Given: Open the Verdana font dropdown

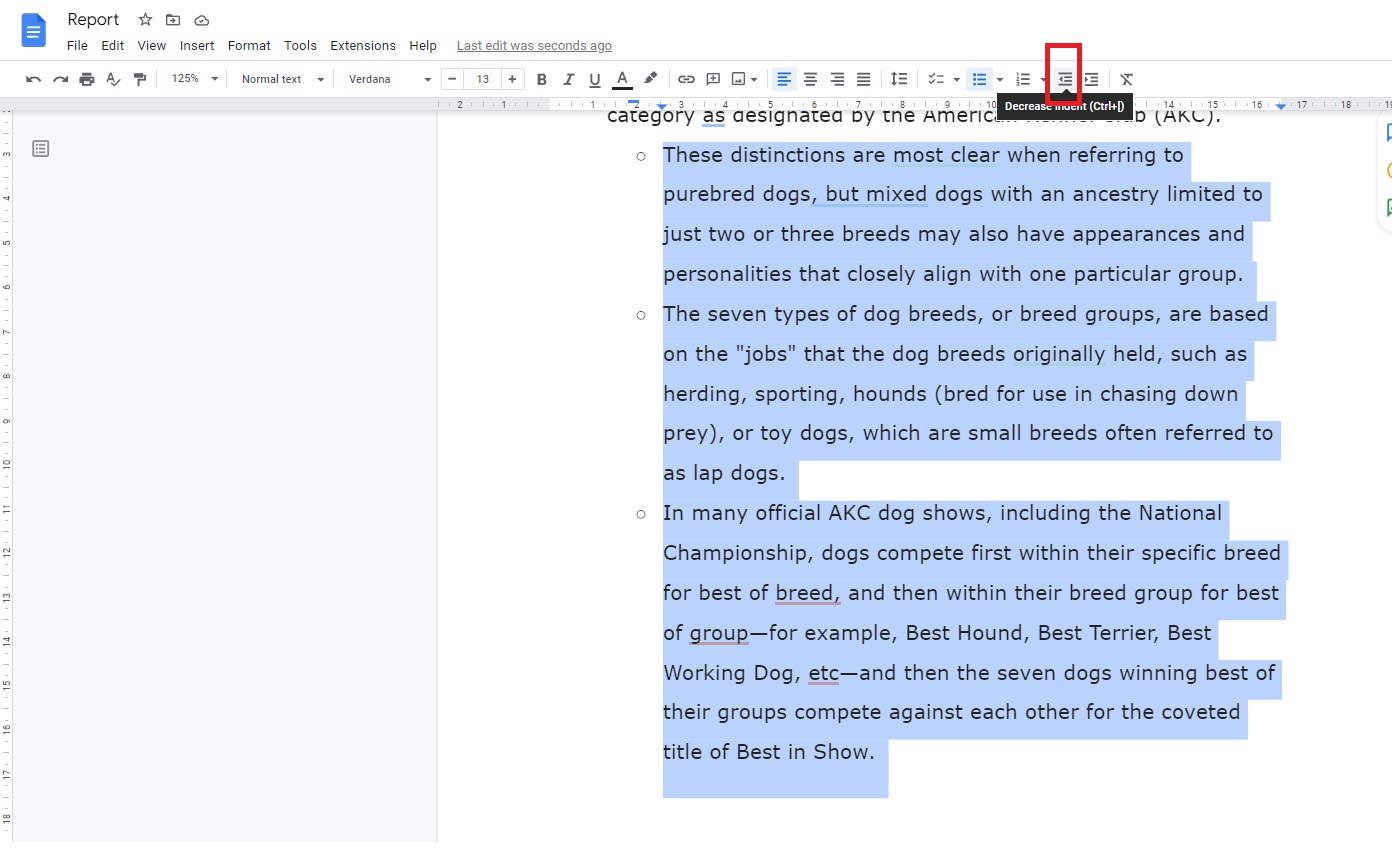Looking at the screenshot, I should coord(389,79).
